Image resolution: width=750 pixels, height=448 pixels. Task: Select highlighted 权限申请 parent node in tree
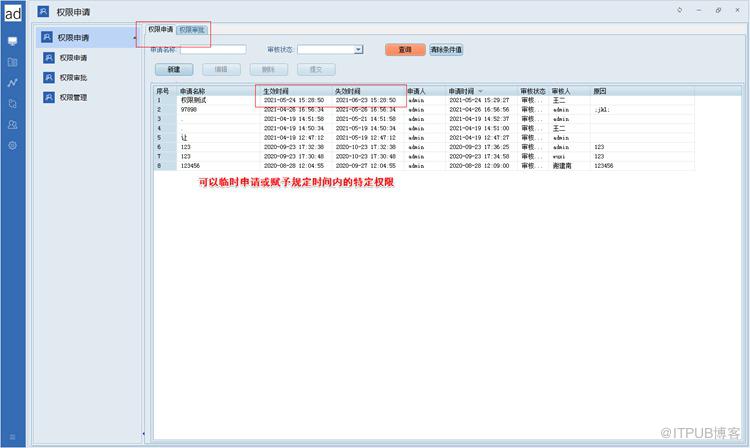click(x=86, y=37)
